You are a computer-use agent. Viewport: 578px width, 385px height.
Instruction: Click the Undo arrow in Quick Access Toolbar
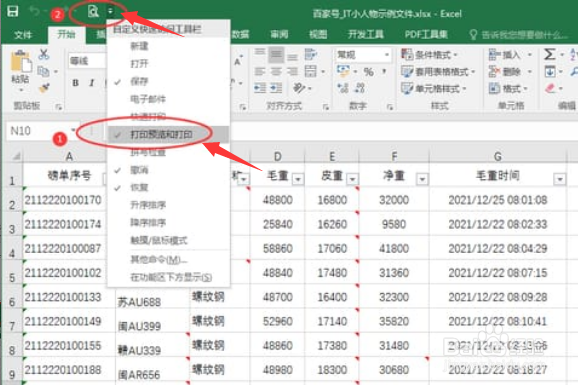[35, 11]
